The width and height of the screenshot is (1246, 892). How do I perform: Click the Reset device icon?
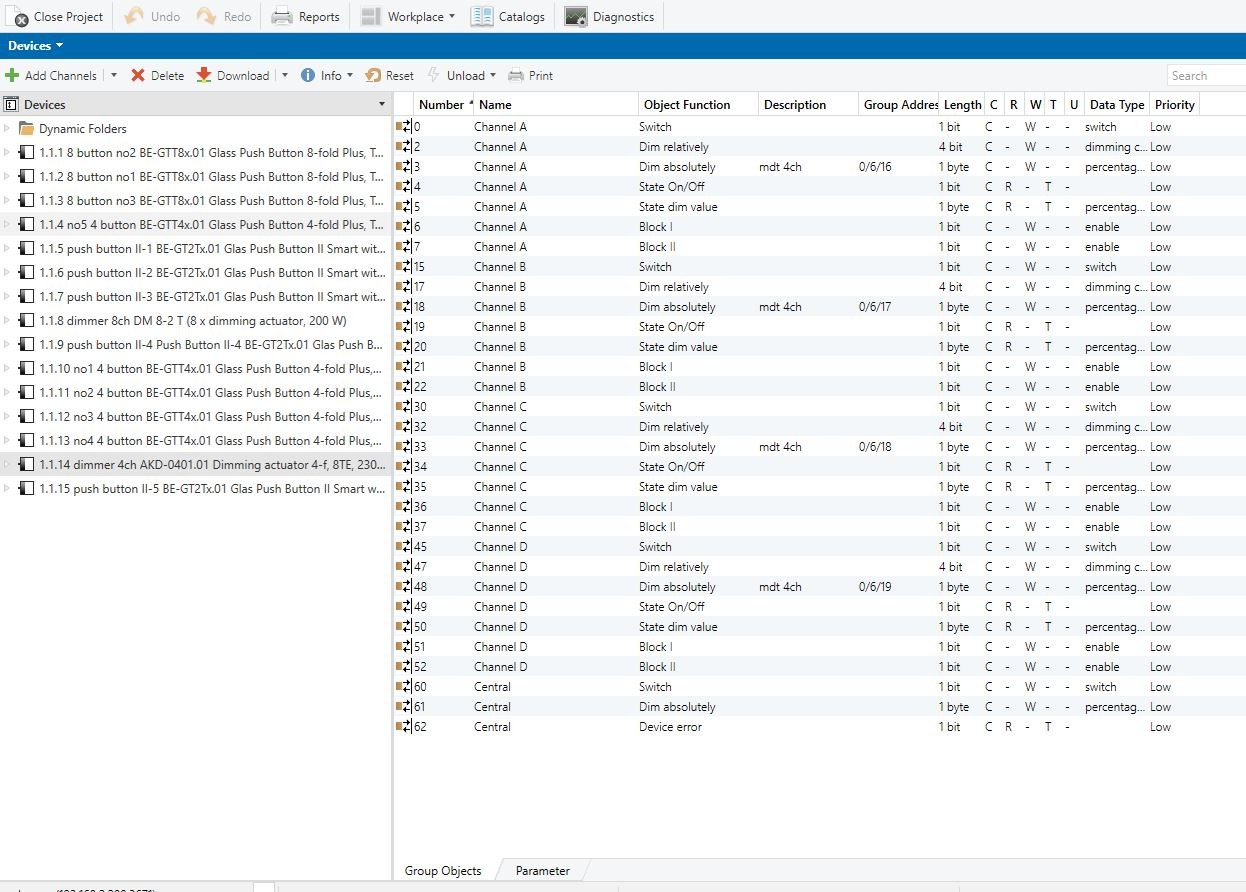tap(373, 76)
